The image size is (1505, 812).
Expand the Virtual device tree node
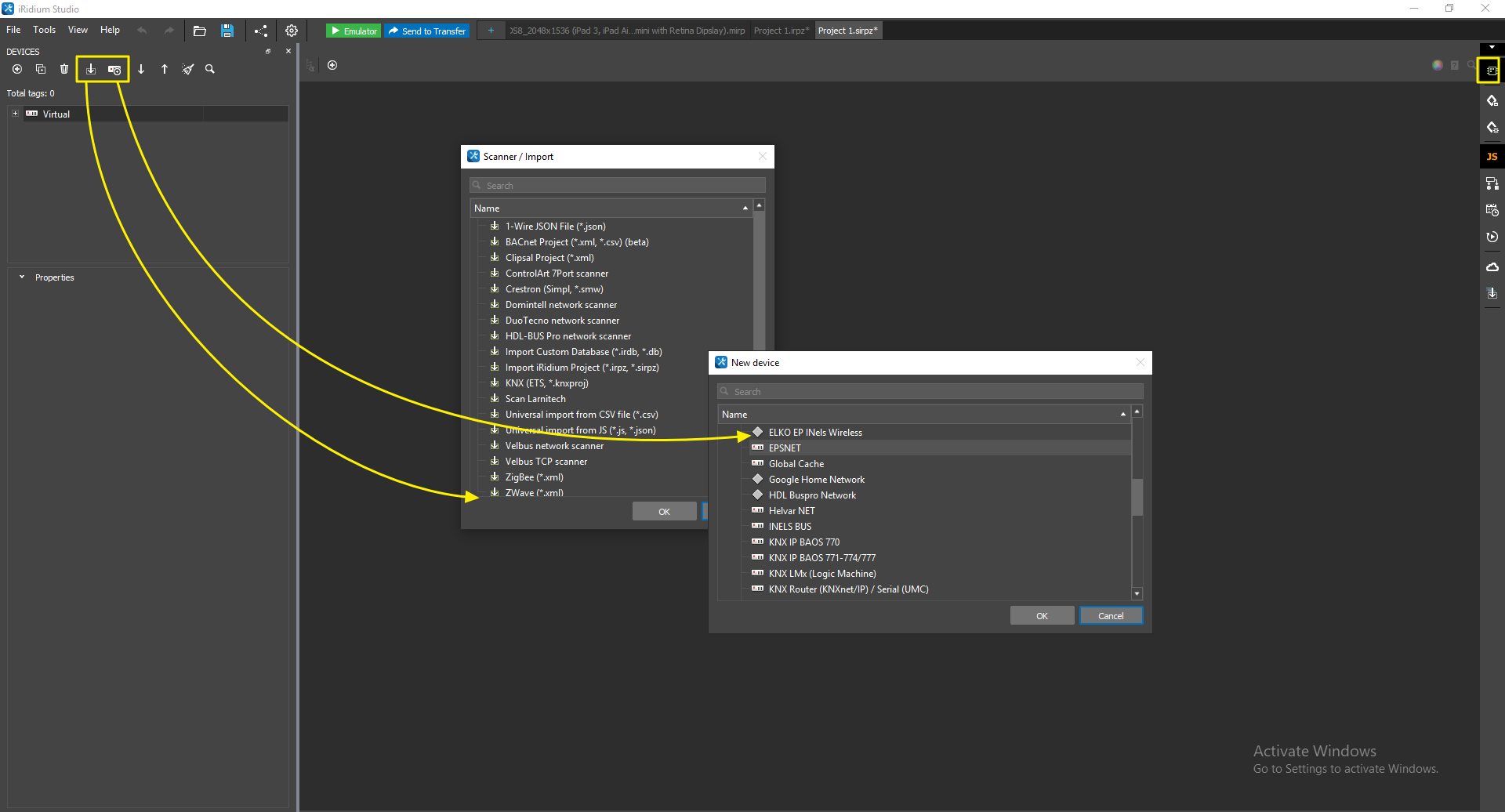point(14,113)
